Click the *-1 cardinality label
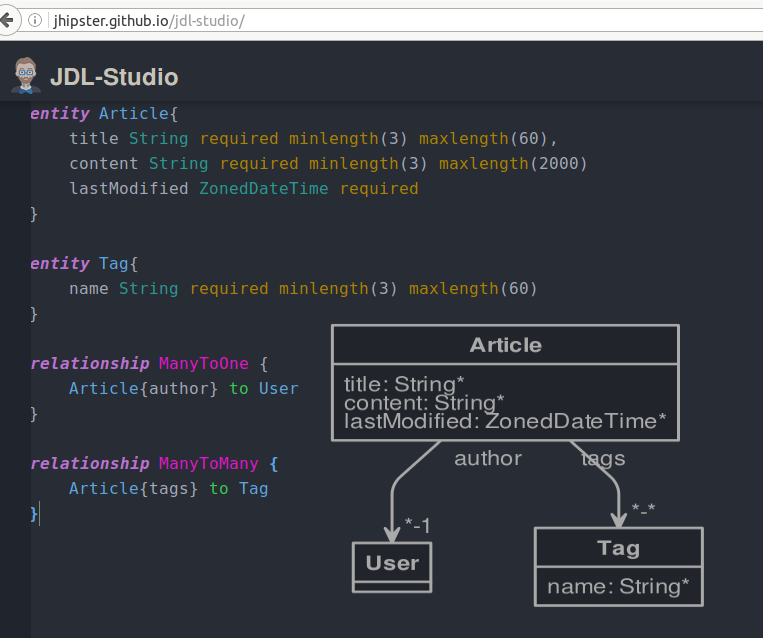This screenshot has width=763, height=638. tap(418, 524)
